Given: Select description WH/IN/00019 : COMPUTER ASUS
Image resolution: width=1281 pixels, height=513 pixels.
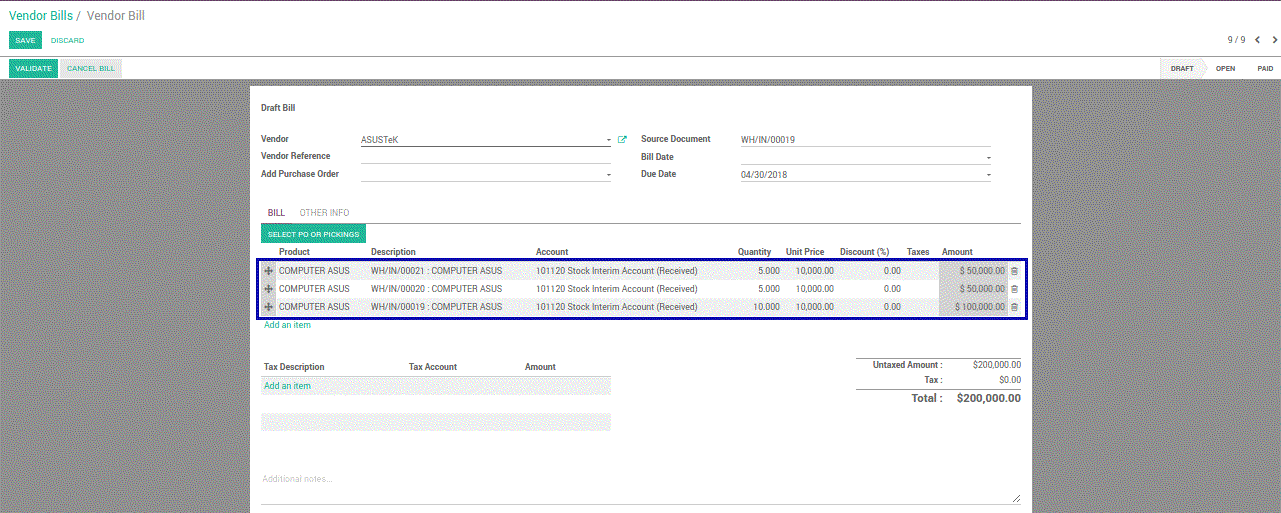Looking at the screenshot, I should 436,307.
